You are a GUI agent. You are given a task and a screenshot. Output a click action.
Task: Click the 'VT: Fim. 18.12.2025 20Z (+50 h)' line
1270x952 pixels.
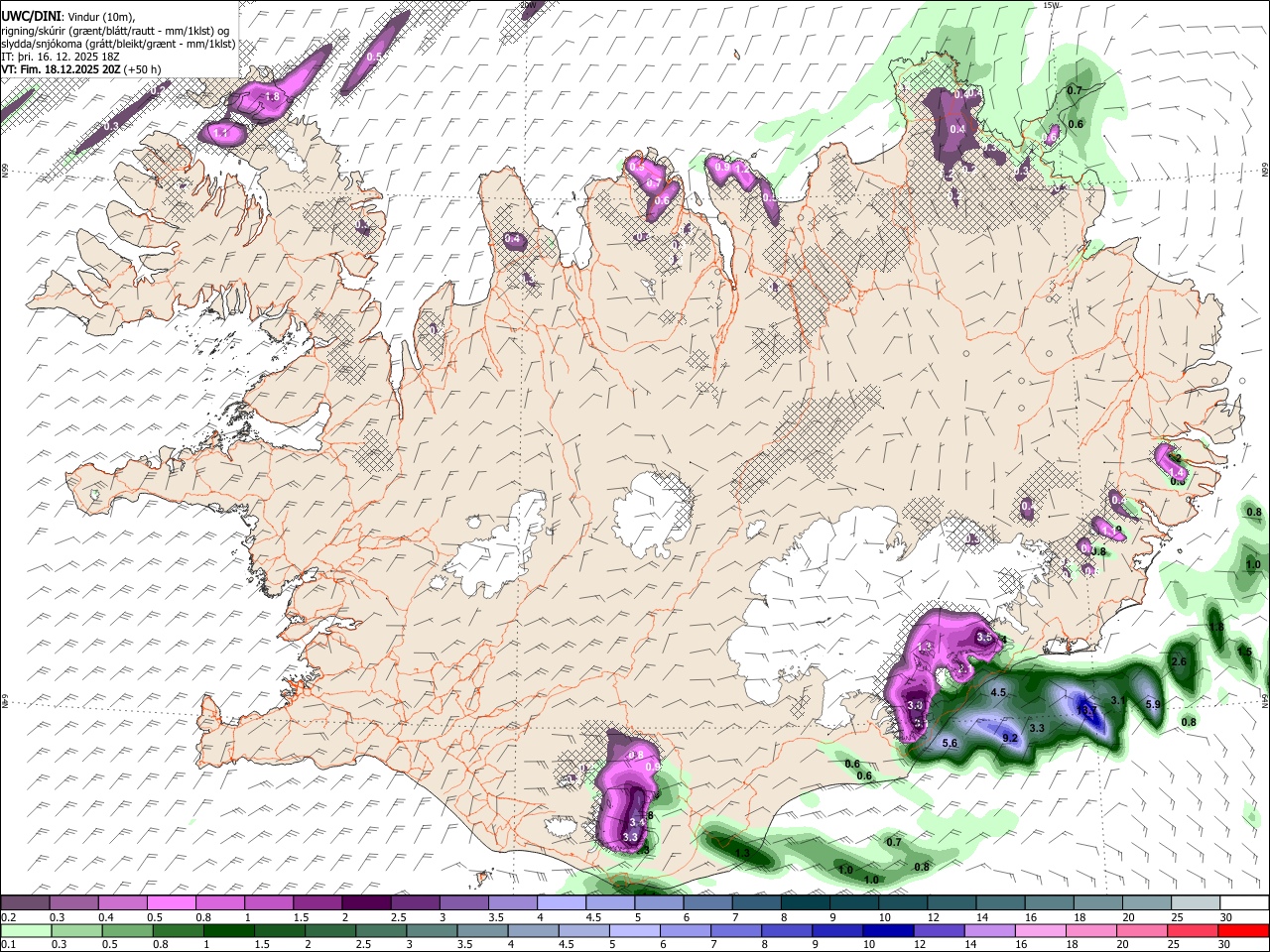click(x=80, y=69)
